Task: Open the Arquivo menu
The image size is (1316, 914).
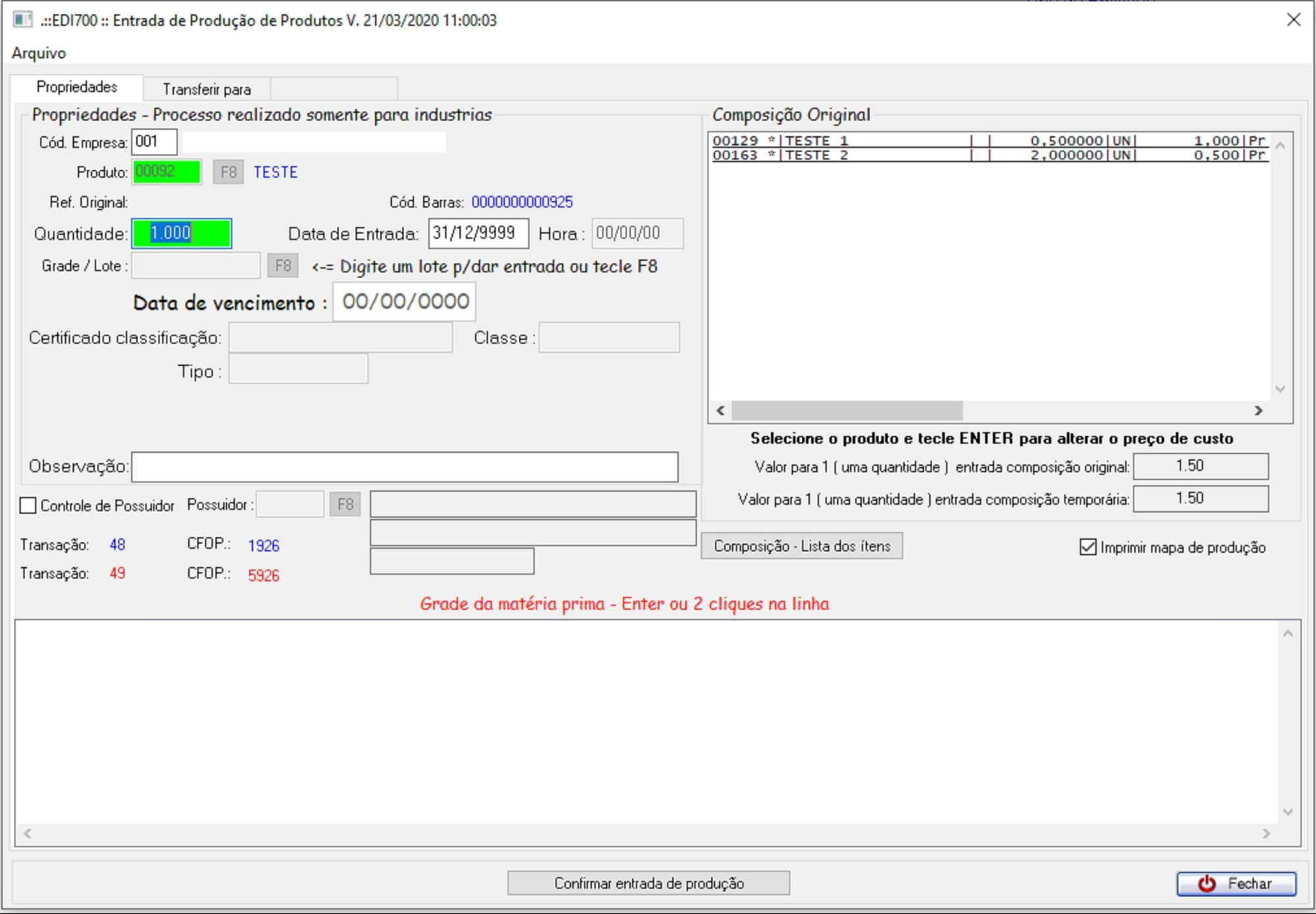Action: point(39,53)
